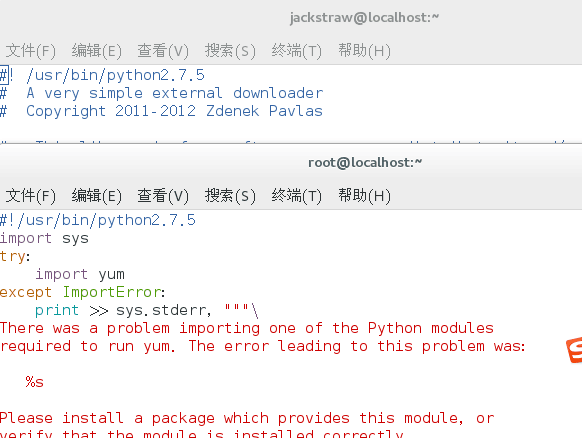Open 终端(T) menu in jackstraw terminal

tap(296, 50)
